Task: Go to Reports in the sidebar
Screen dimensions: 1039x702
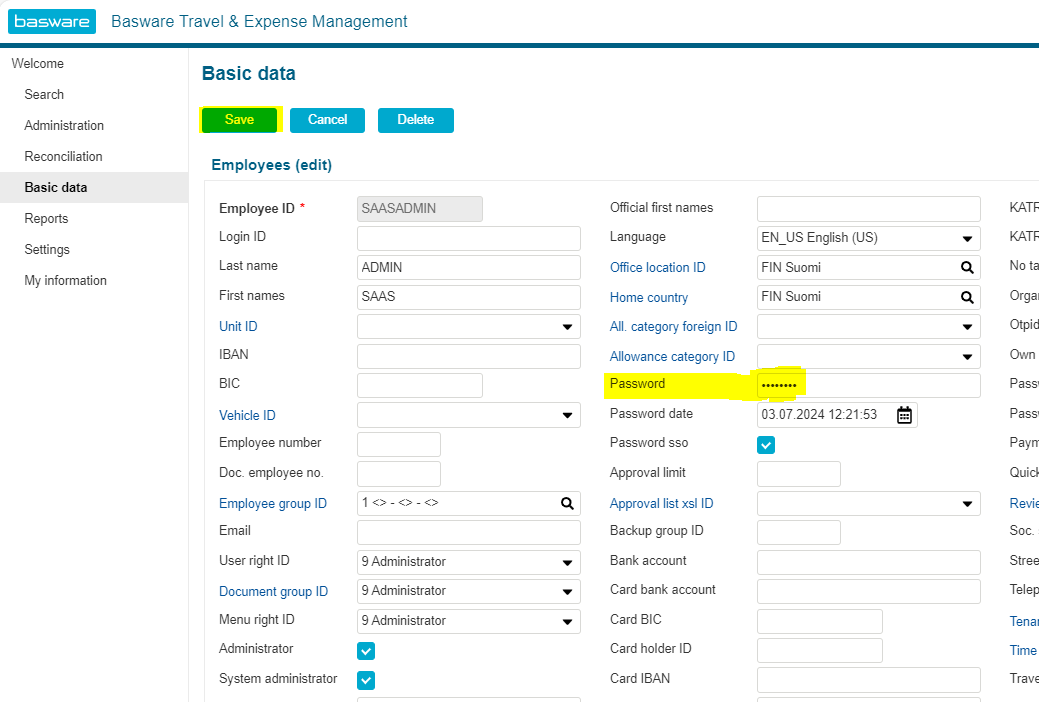Action: 46,218
